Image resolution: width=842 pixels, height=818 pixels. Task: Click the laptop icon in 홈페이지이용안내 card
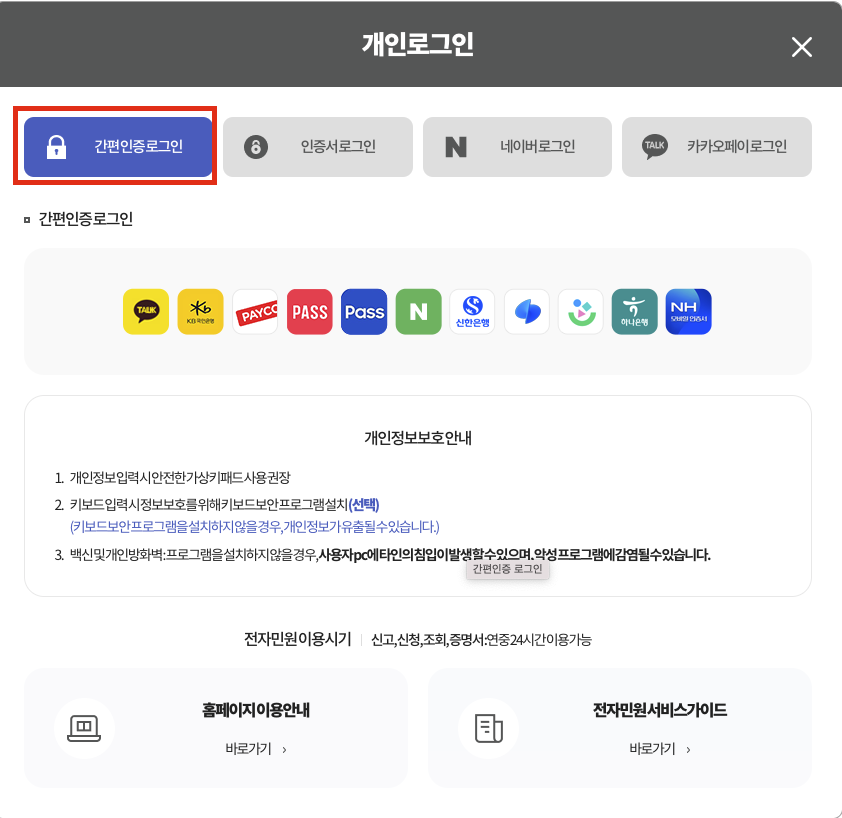point(85,727)
